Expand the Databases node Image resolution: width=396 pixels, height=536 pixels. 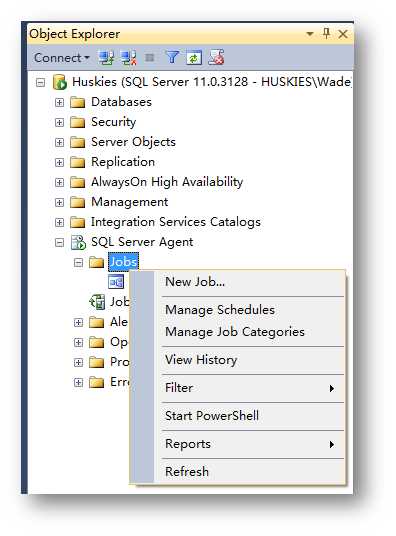[59, 102]
